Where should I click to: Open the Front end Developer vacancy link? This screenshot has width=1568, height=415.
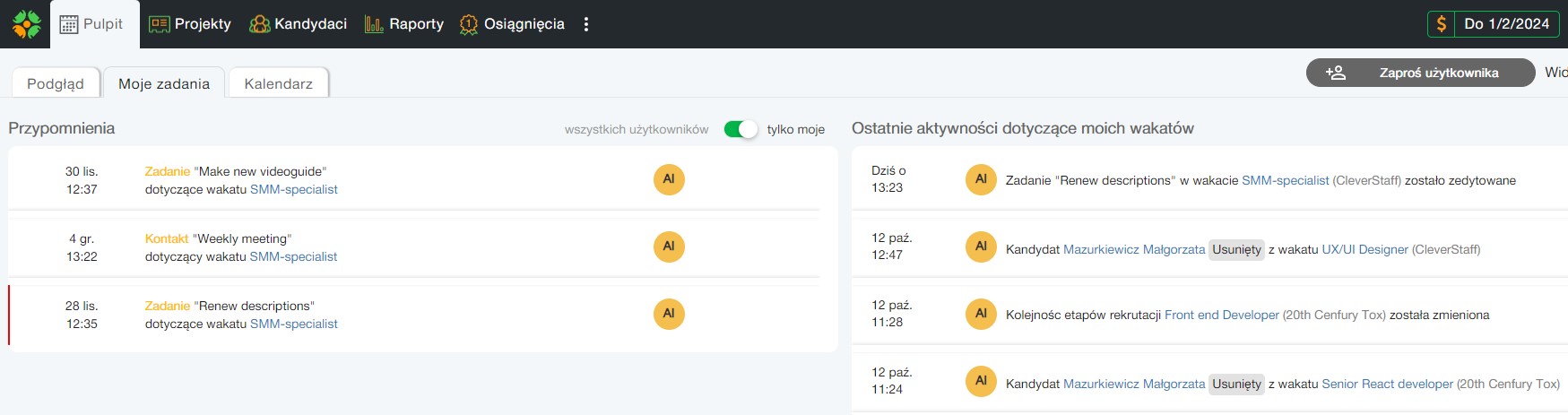1221,315
